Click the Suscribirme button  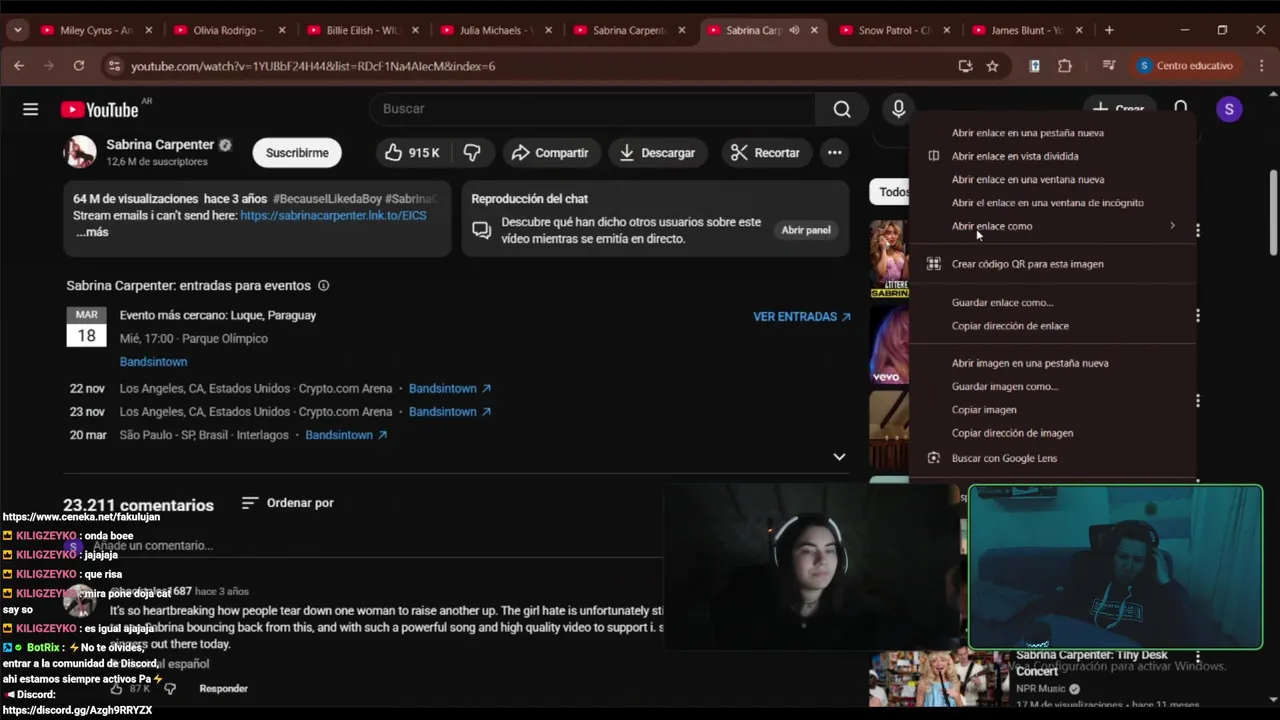[x=297, y=153]
